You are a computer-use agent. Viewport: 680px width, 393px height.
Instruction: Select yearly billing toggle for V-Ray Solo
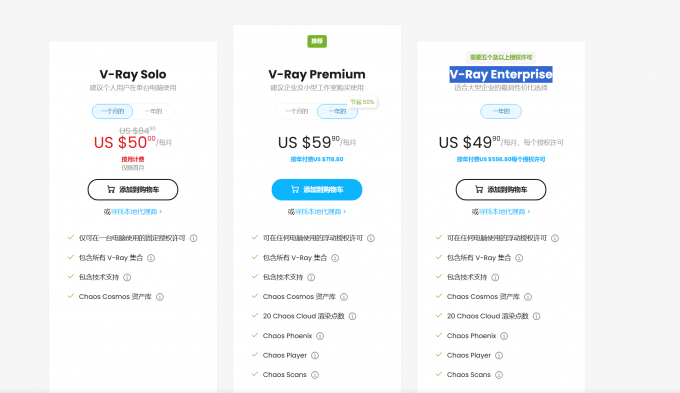154,111
